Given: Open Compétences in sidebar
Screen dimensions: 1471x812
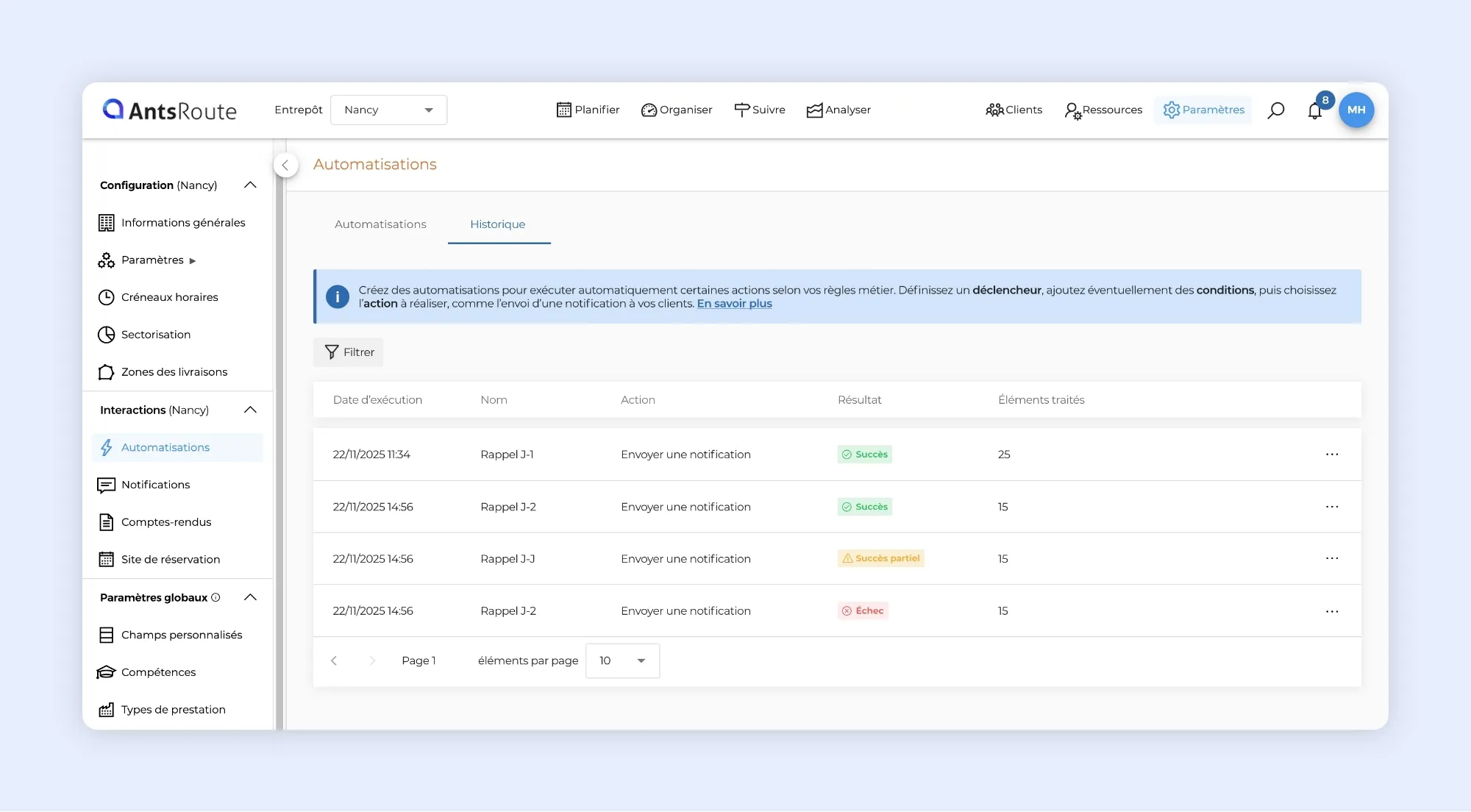Looking at the screenshot, I should tap(146, 672).
